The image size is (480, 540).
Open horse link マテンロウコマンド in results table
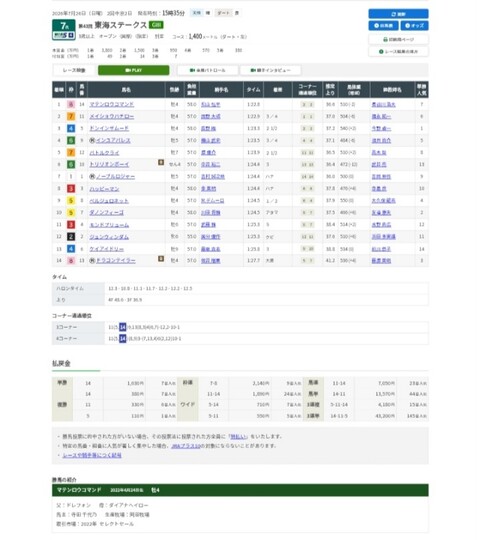point(112,104)
